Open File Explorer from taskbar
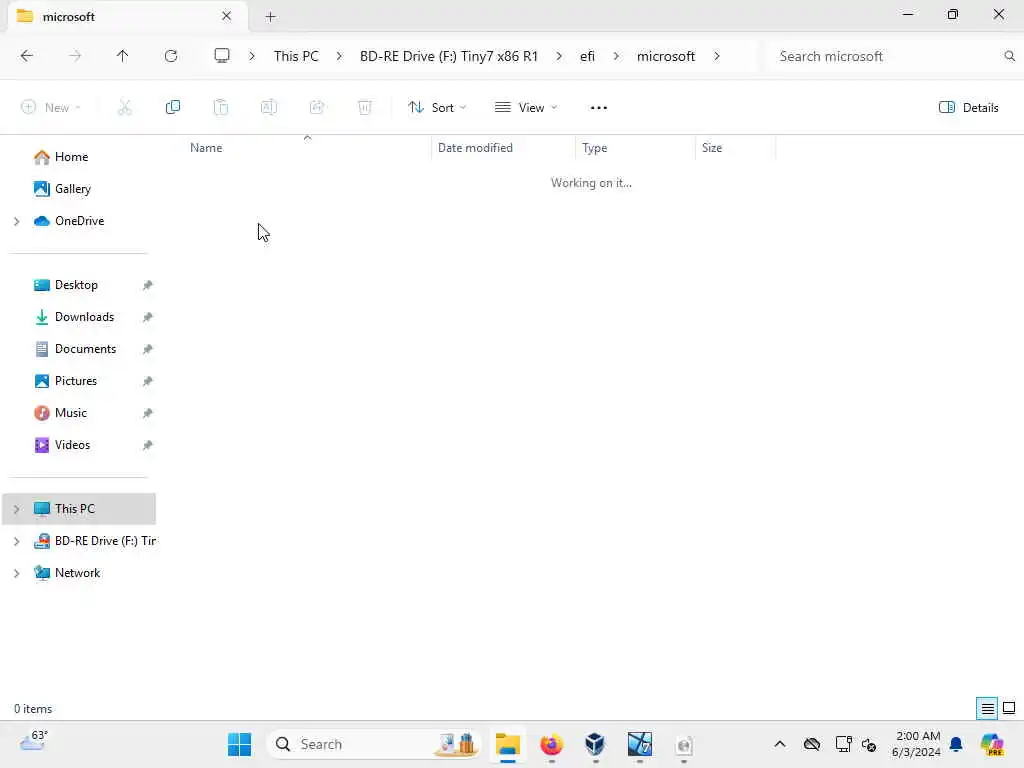The height and width of the screenshot is (768, 1024). (507, 744)
